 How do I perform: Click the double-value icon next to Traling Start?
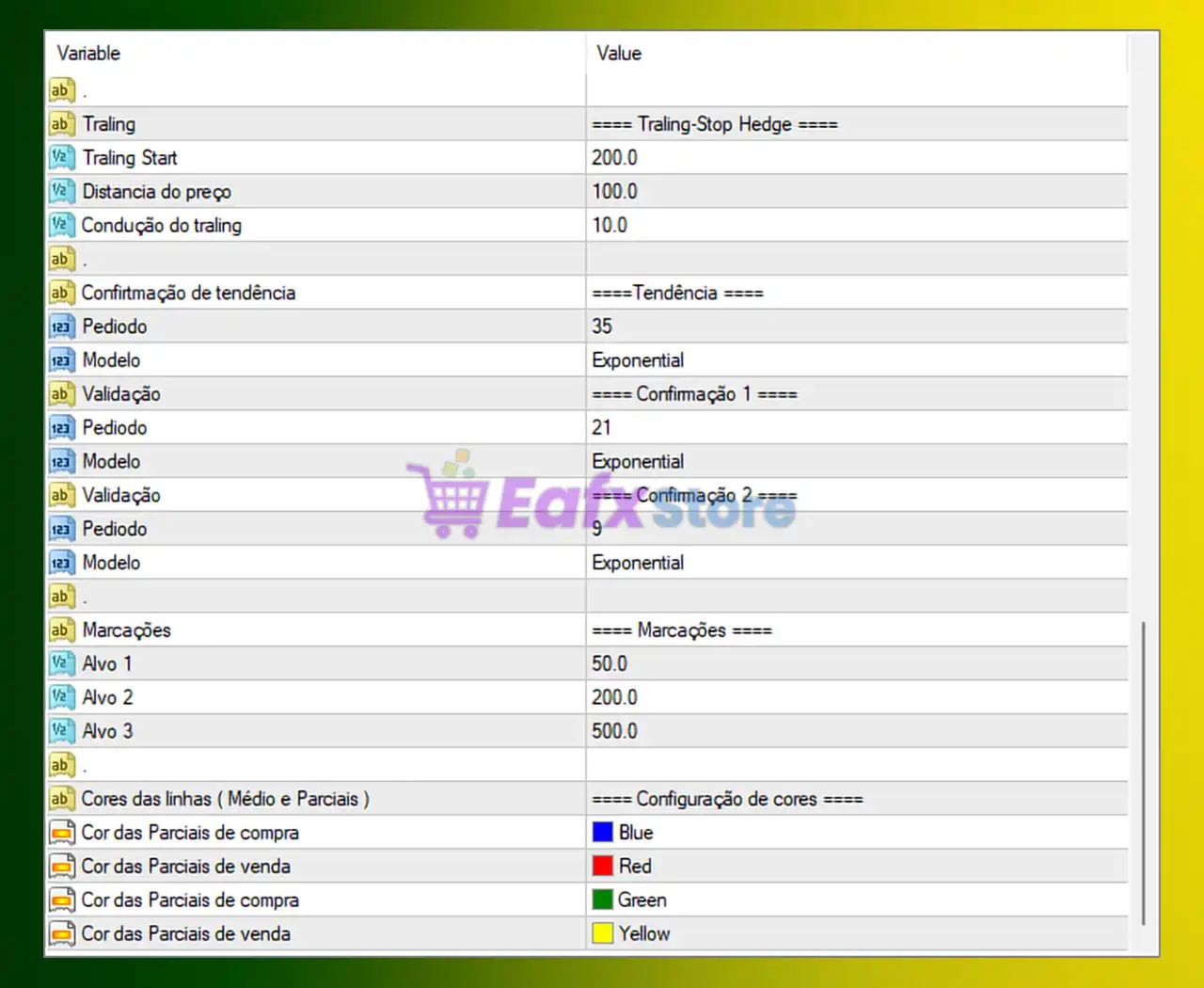[x=60, y=157]
